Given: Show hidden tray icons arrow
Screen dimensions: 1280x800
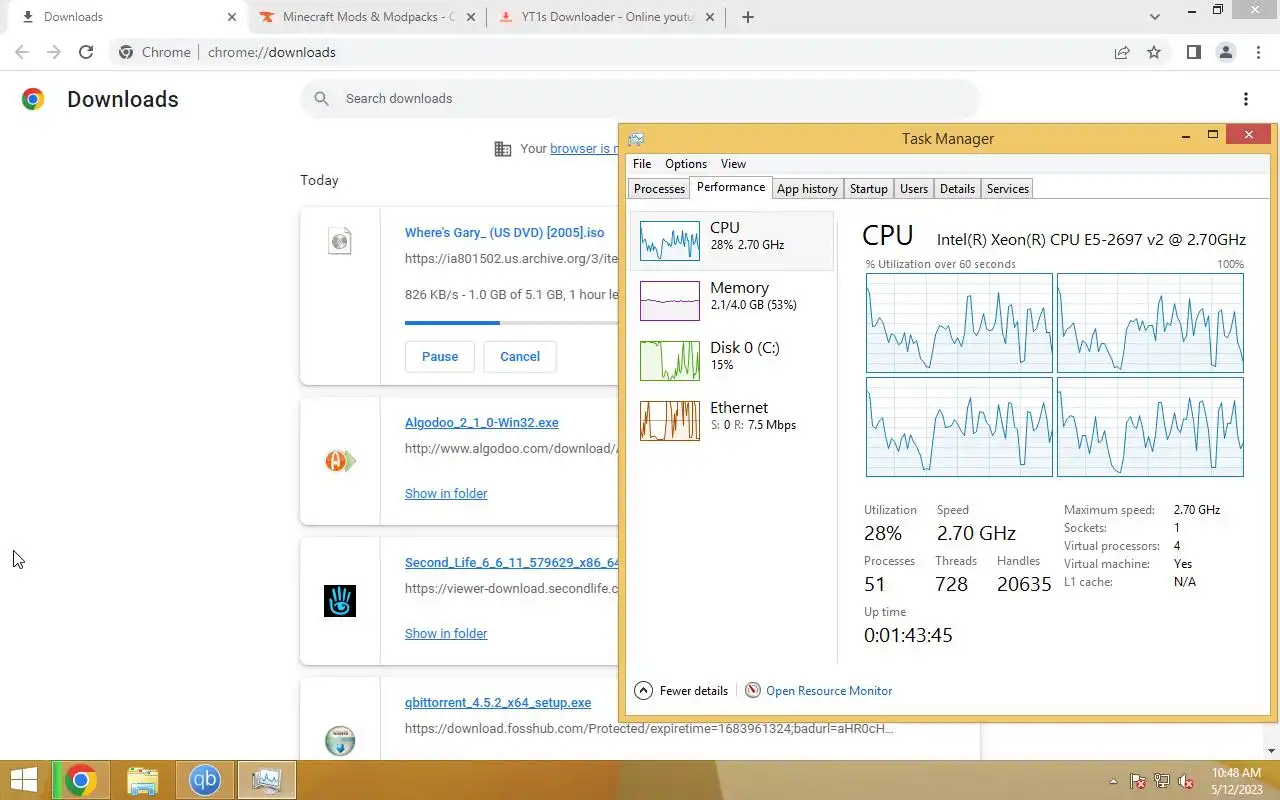Looking at the screenshot, I should (1113, 781).
